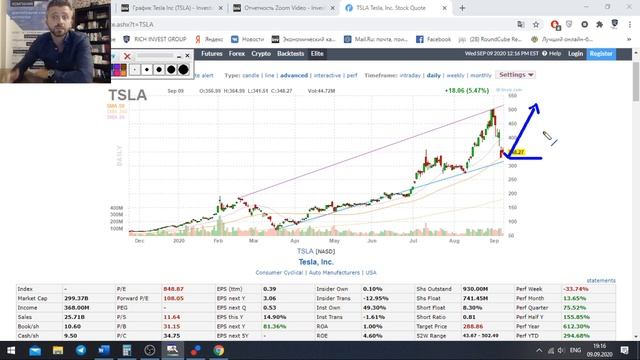Viewport: 640px width, 360px height.
Task: Select the TSLA Tesla, Inc. Stock Quote tab
Action: pos(396,8)
